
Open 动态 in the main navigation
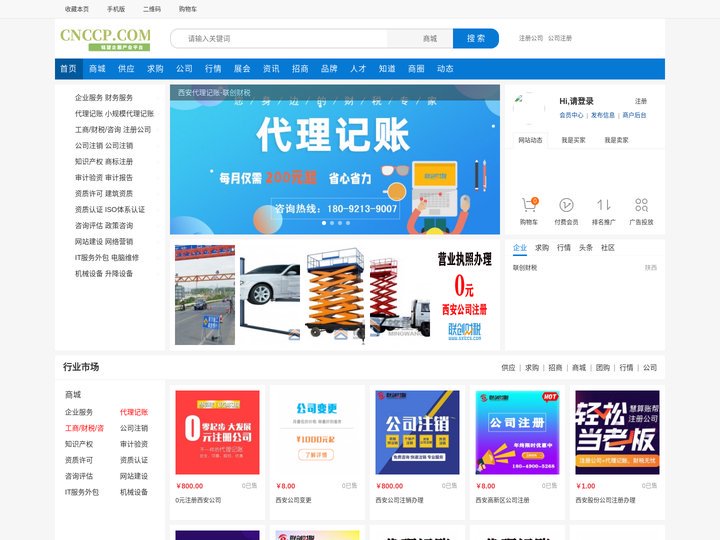click(445, 69)
